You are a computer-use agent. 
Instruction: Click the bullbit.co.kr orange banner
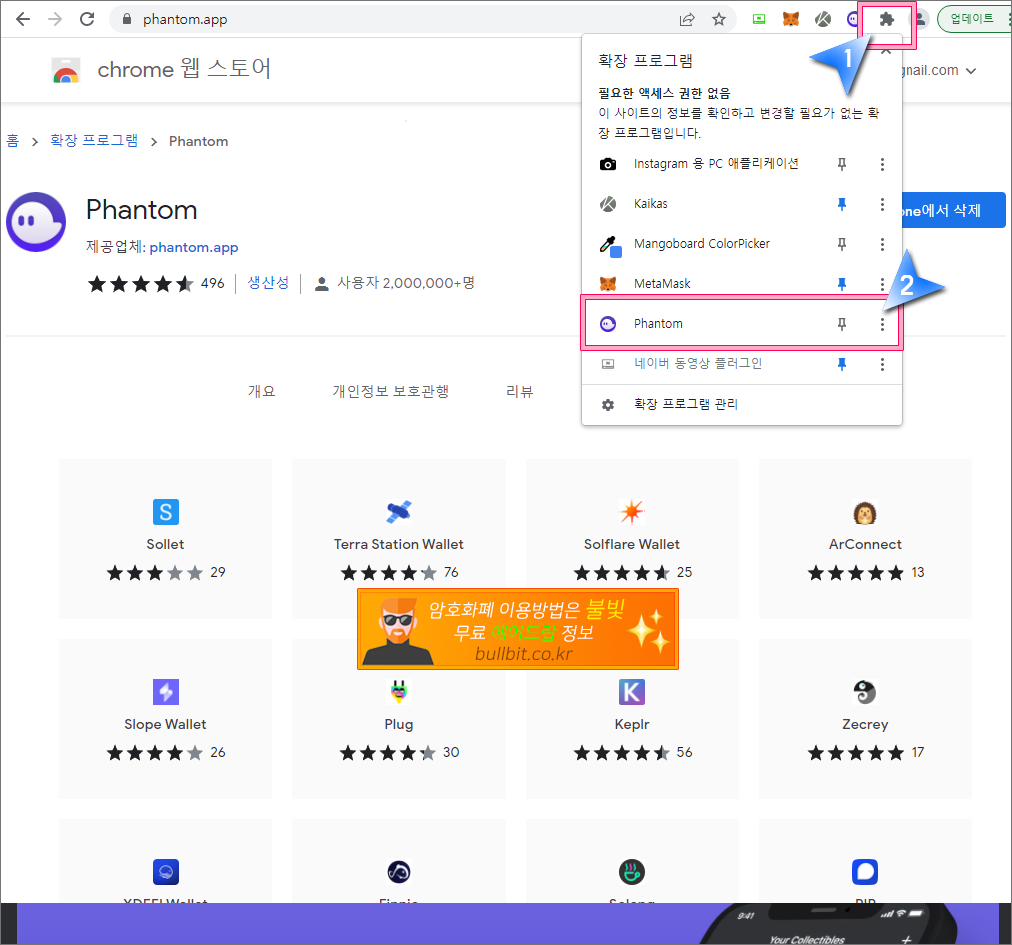pyautogui.click(x=518, y=629)
